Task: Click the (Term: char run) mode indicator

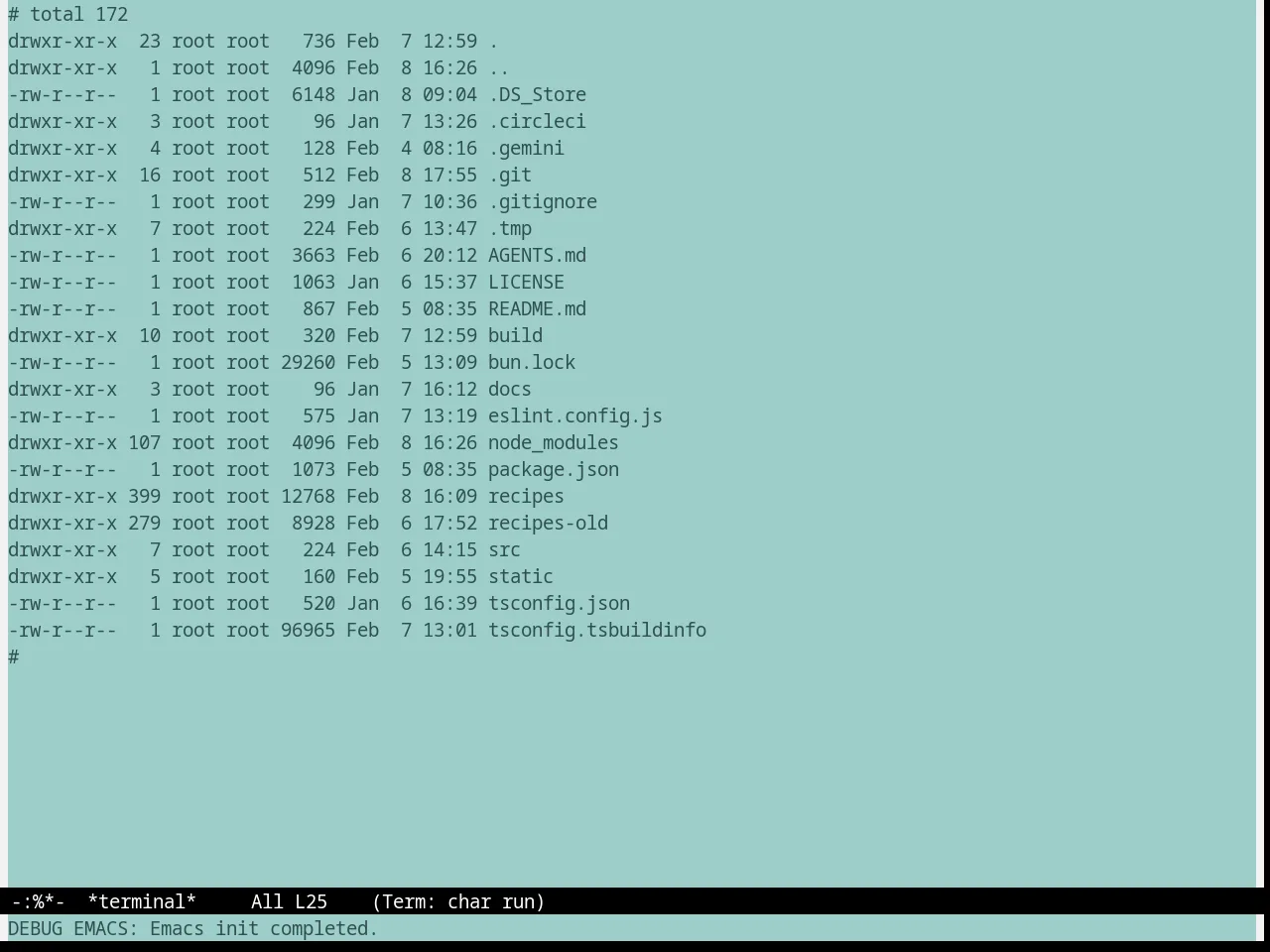Action: pyautogui.click(x=458, y=901)
